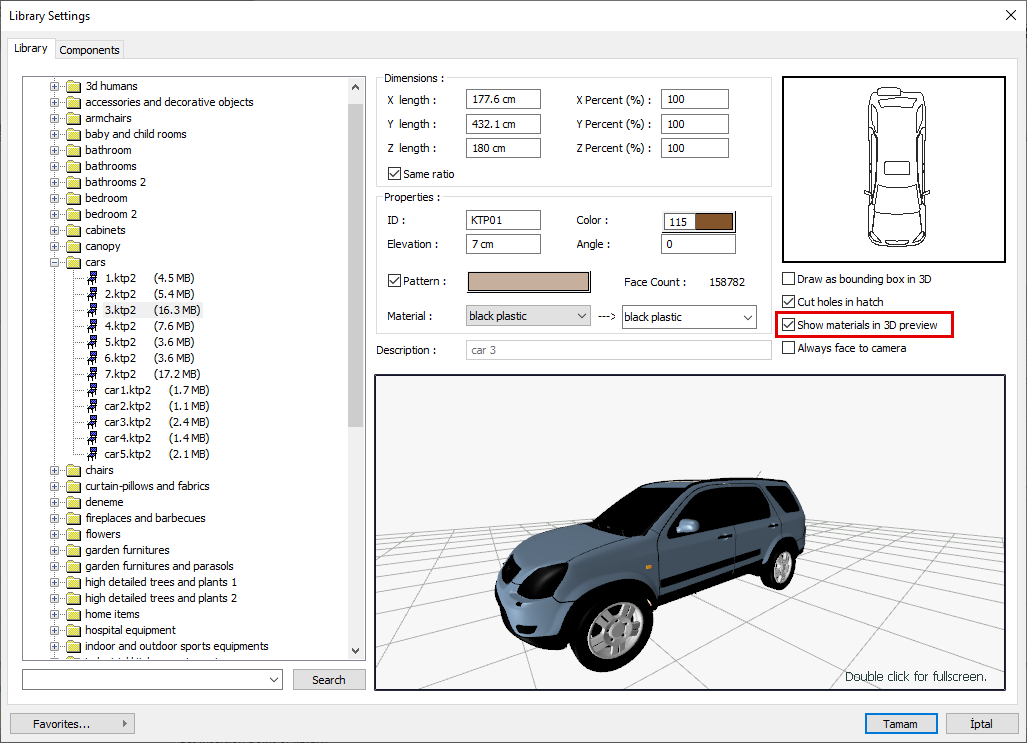Viewport: 1027px width, 743px height.
Task: Click the 3d humans folder icon
Action: click(x=74, y=86)
